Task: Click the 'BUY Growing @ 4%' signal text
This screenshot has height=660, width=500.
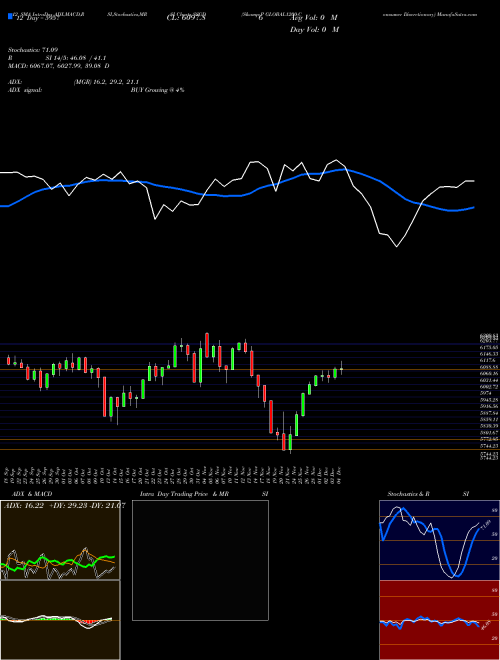Action: [x=157, y=90]
